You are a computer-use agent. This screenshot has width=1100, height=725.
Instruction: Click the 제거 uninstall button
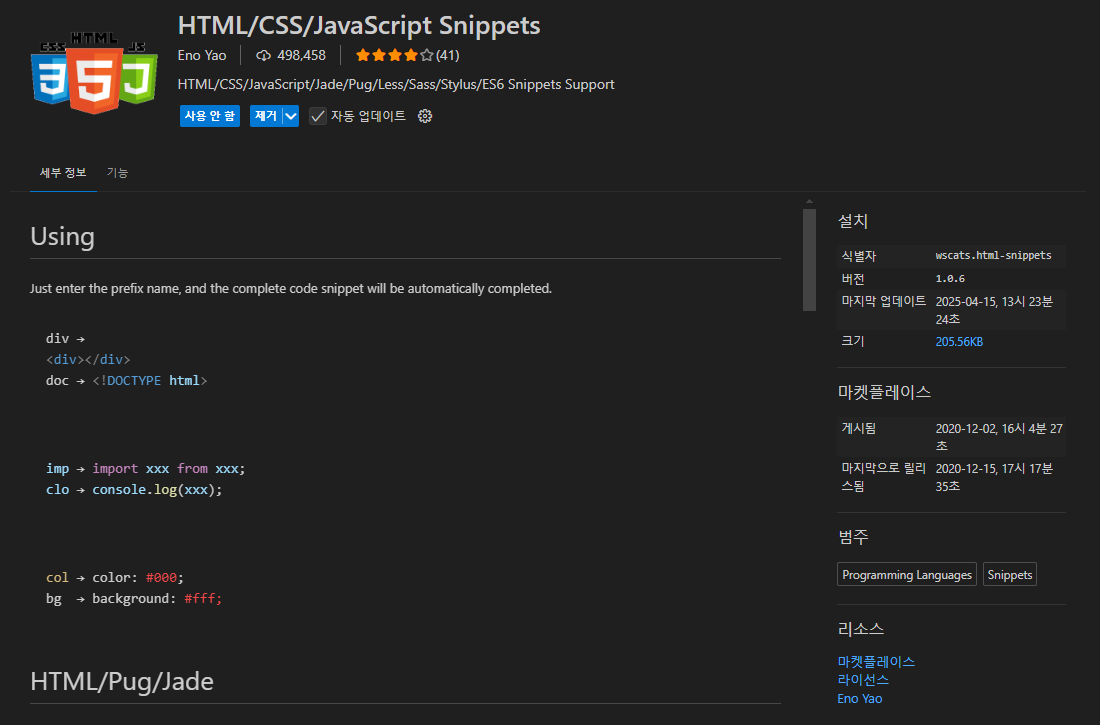point(266,117)
